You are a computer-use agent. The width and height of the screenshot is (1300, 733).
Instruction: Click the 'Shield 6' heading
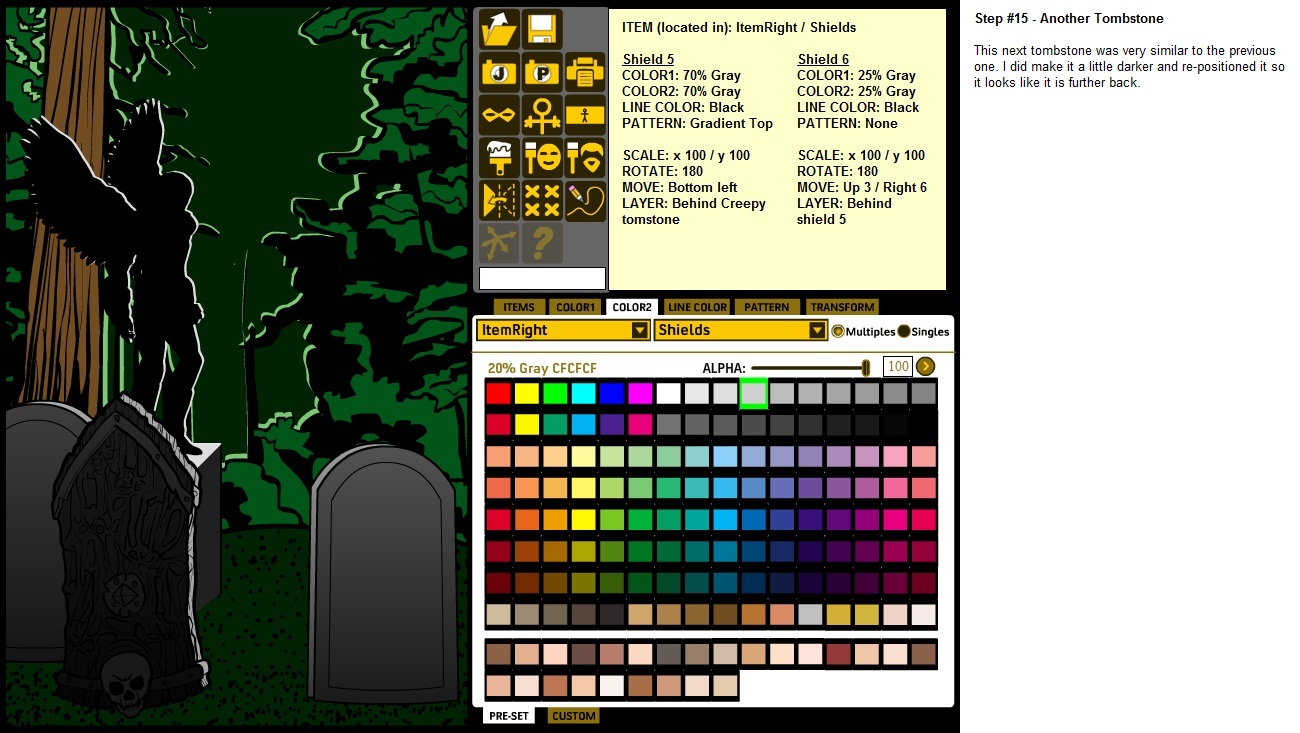[x=823, y=60]
